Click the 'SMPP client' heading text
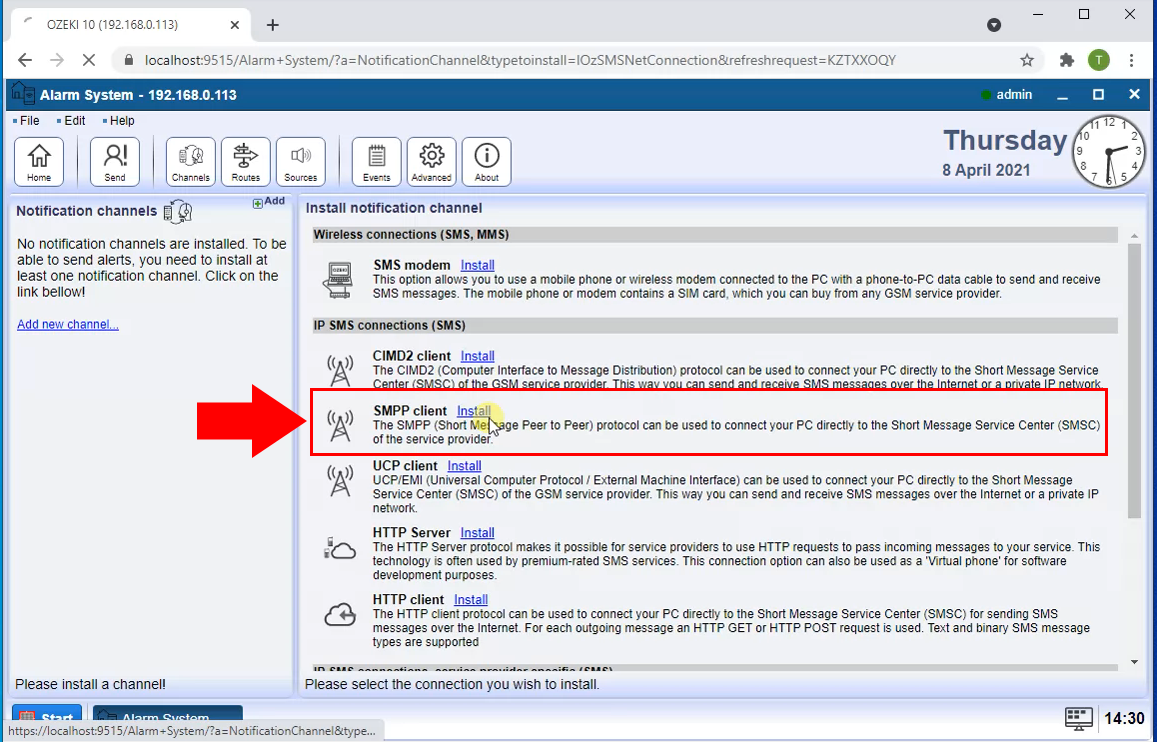This screenshot has width=1157, height=742. coord(410,411)
